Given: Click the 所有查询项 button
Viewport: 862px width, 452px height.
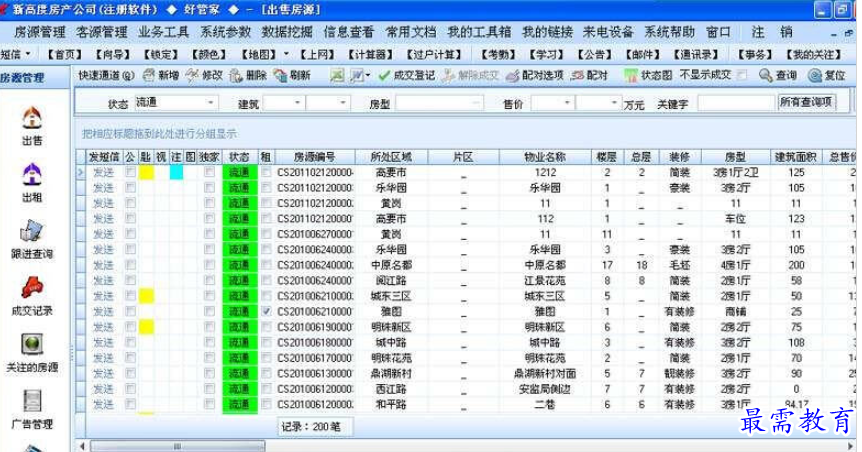Looking at the screenshot, I should point(806,102).
